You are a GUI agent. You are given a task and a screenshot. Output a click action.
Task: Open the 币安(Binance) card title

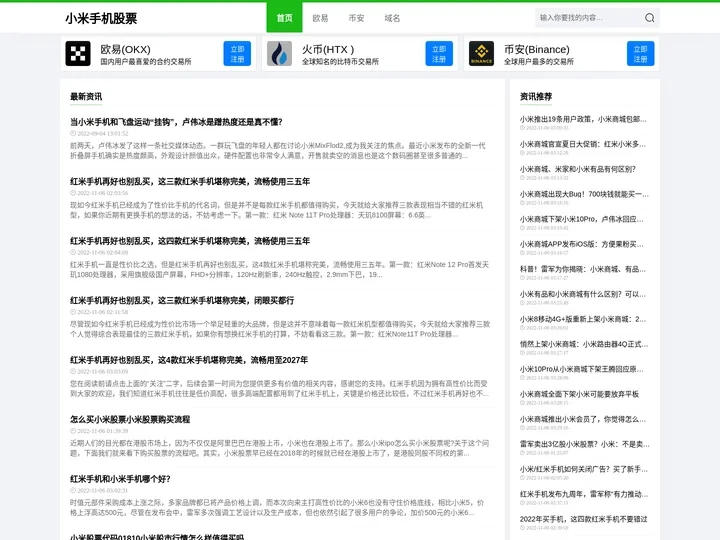click(x=537, y=49)
